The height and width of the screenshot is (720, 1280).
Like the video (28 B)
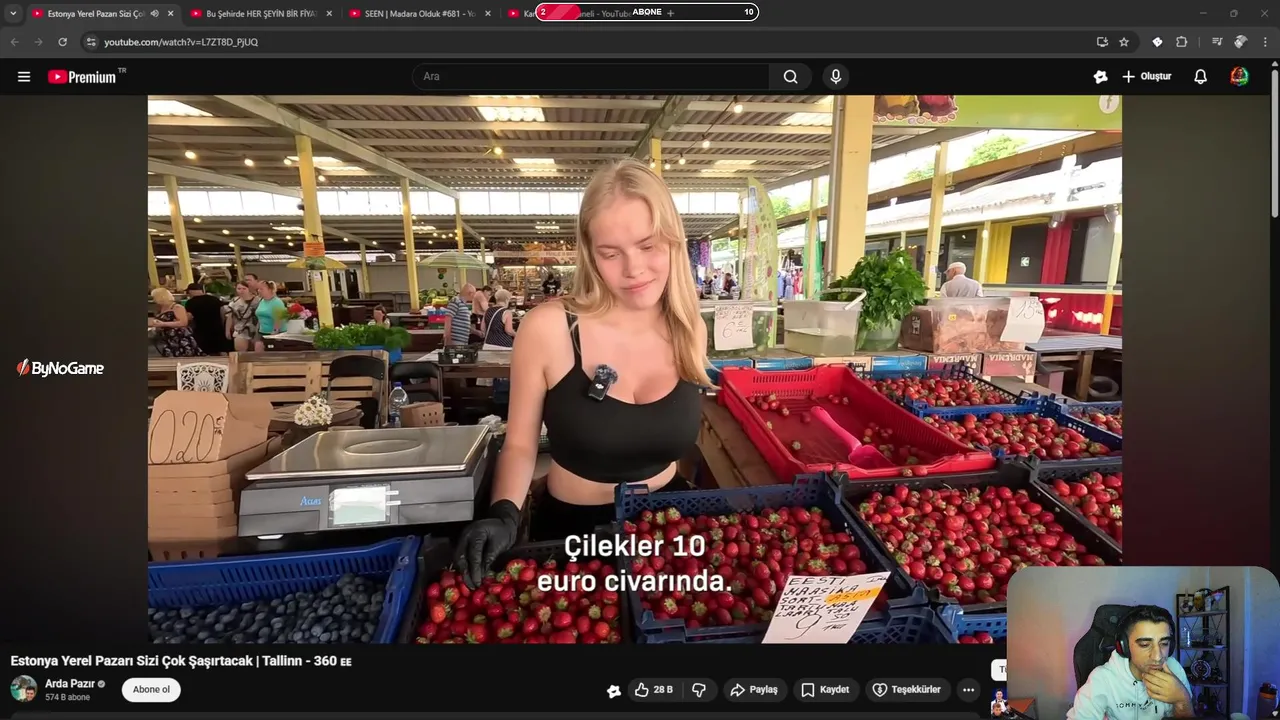[x=653, y=690]
